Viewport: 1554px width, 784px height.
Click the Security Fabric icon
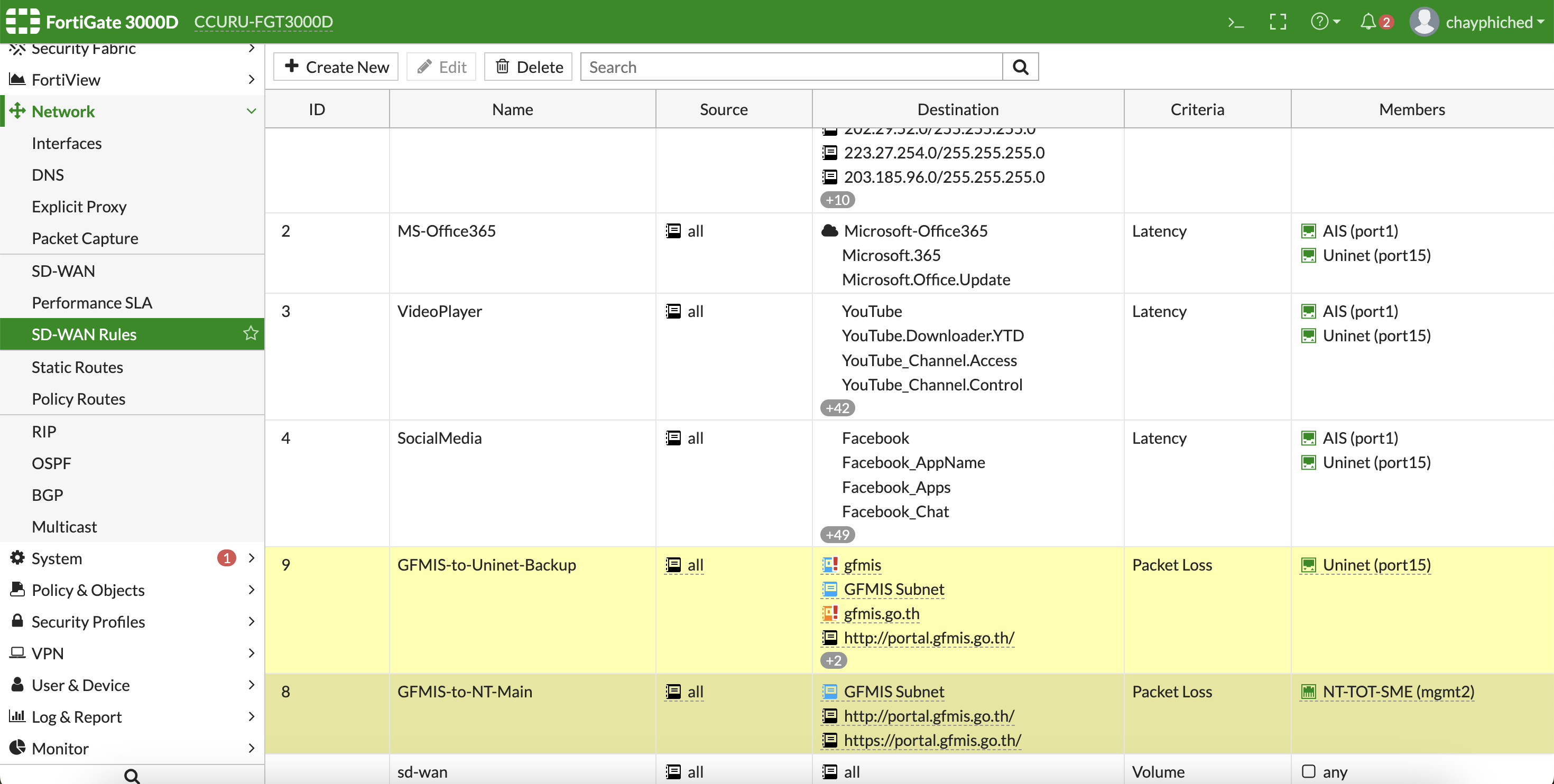[x=17, y=49]
